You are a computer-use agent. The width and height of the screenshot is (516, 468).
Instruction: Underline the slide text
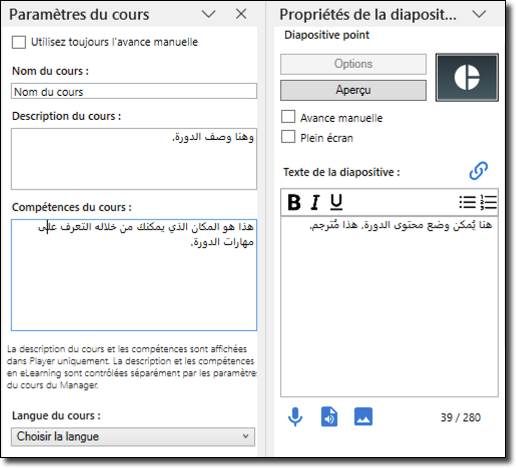(x=336, y=202)
